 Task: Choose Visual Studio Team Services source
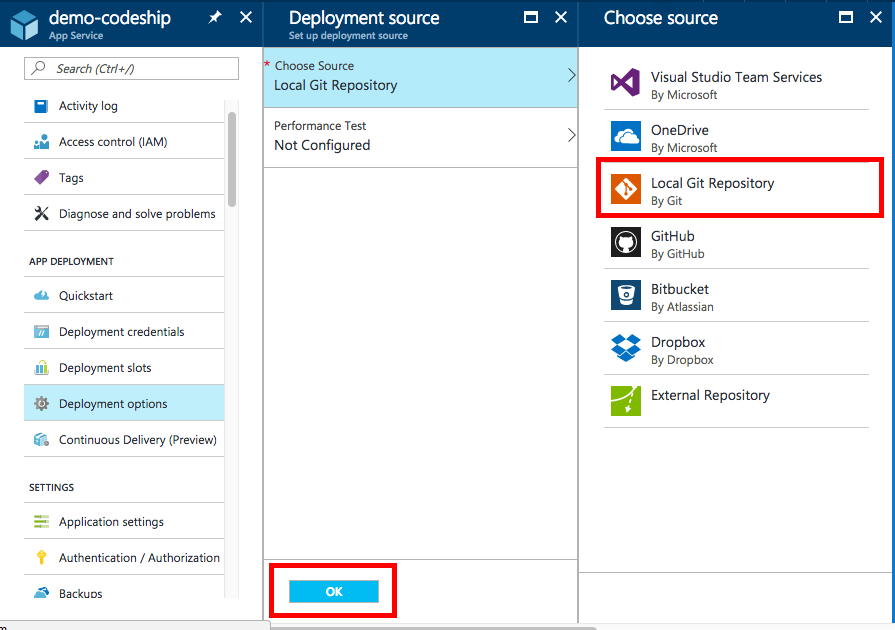tap(736, 83)
